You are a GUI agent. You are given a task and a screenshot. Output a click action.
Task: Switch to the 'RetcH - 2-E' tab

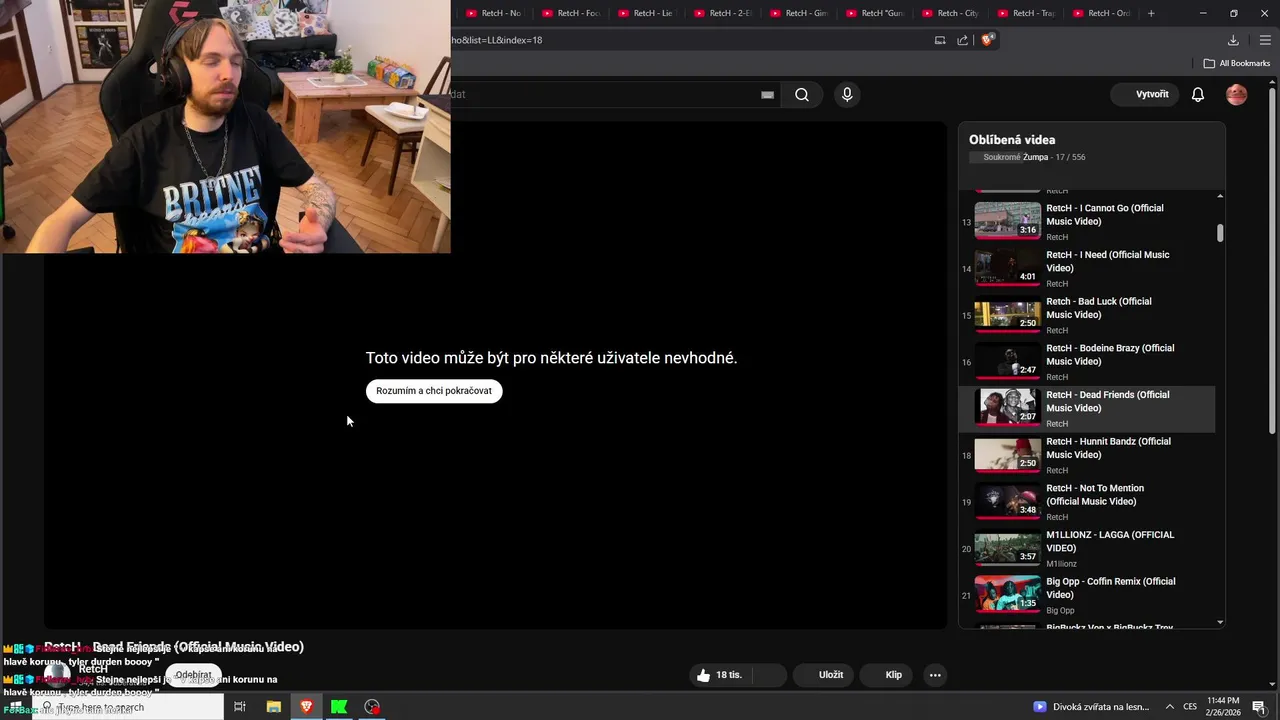(x=723, y=13)
